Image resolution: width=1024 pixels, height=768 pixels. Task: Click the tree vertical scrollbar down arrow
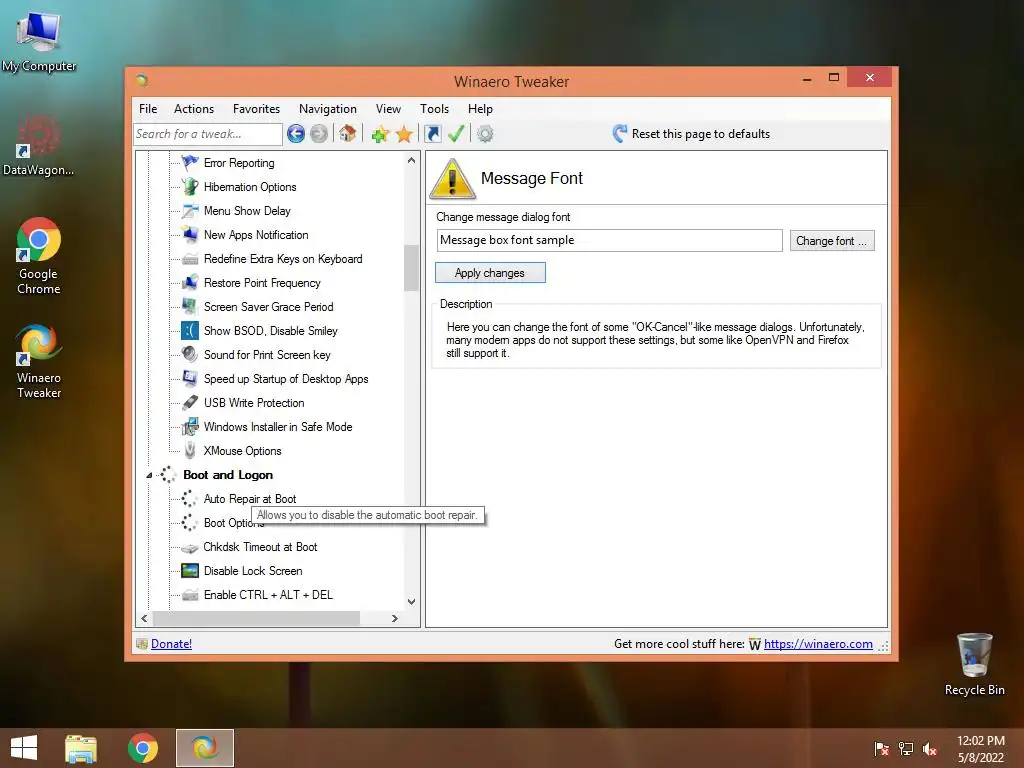point(411,601)
